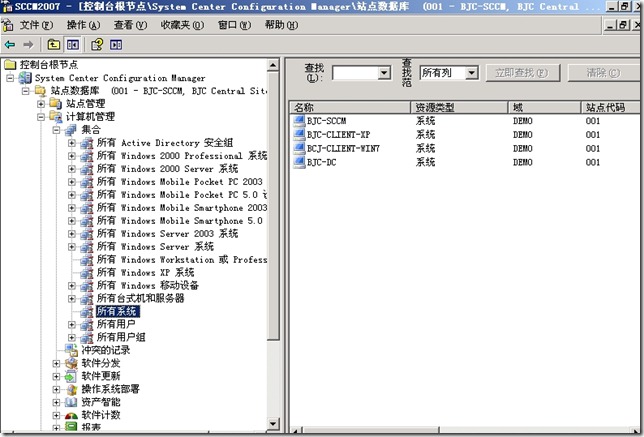The height and width of the screenshot is (437, 644).
Task: Collapse the 集合 tree node
Action: [56, 130]
